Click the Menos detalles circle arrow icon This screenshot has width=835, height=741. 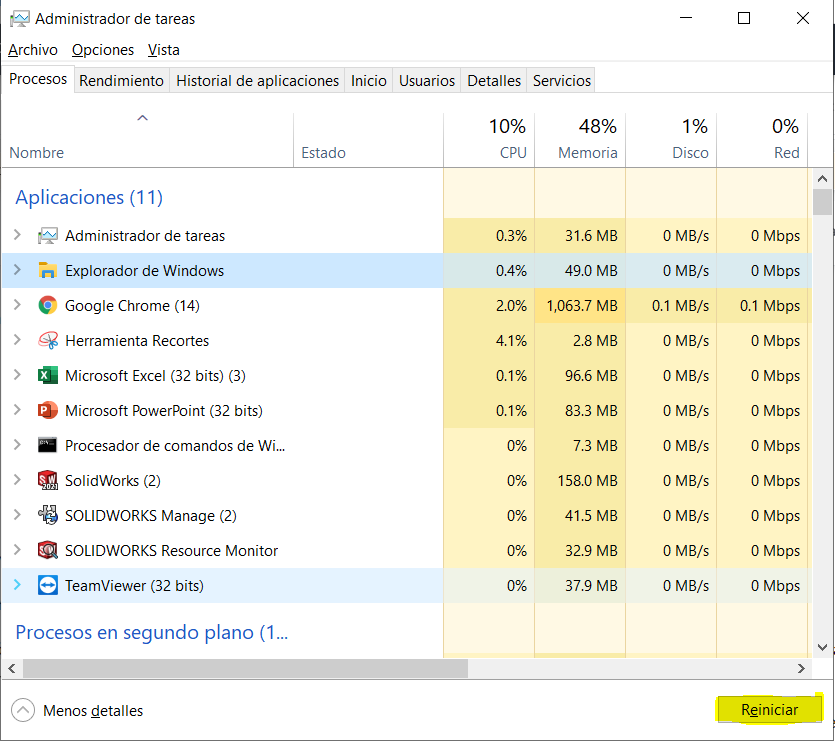(x=23, y=710)
